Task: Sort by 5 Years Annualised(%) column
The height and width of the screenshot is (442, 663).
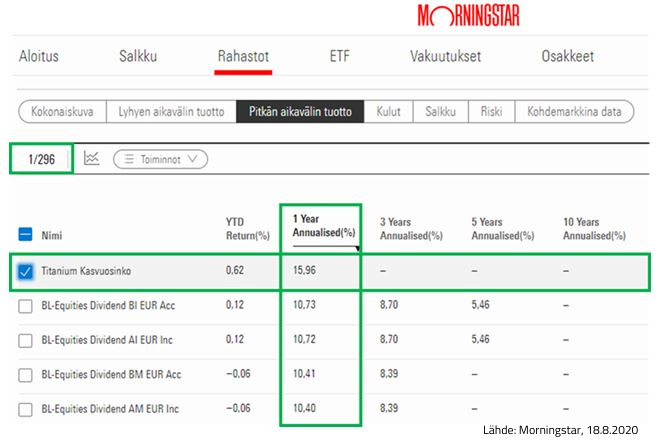Action: coord(503,229)
